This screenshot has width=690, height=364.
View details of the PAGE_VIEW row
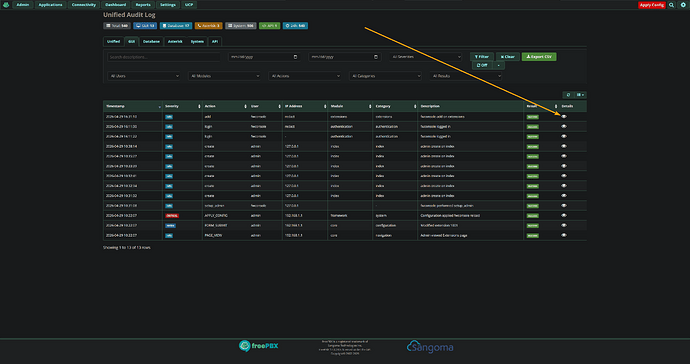point(564,235)
